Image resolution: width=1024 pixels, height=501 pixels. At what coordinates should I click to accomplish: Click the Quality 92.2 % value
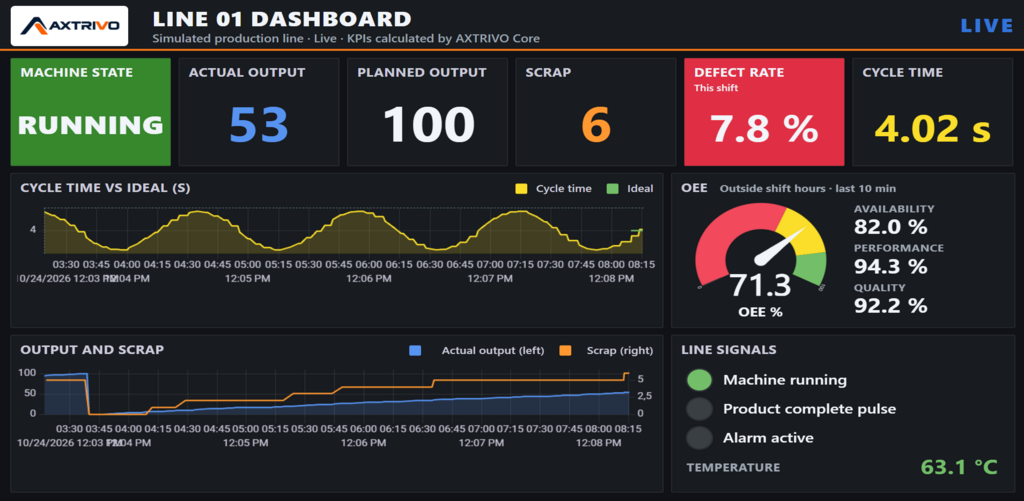pos(891,306)
